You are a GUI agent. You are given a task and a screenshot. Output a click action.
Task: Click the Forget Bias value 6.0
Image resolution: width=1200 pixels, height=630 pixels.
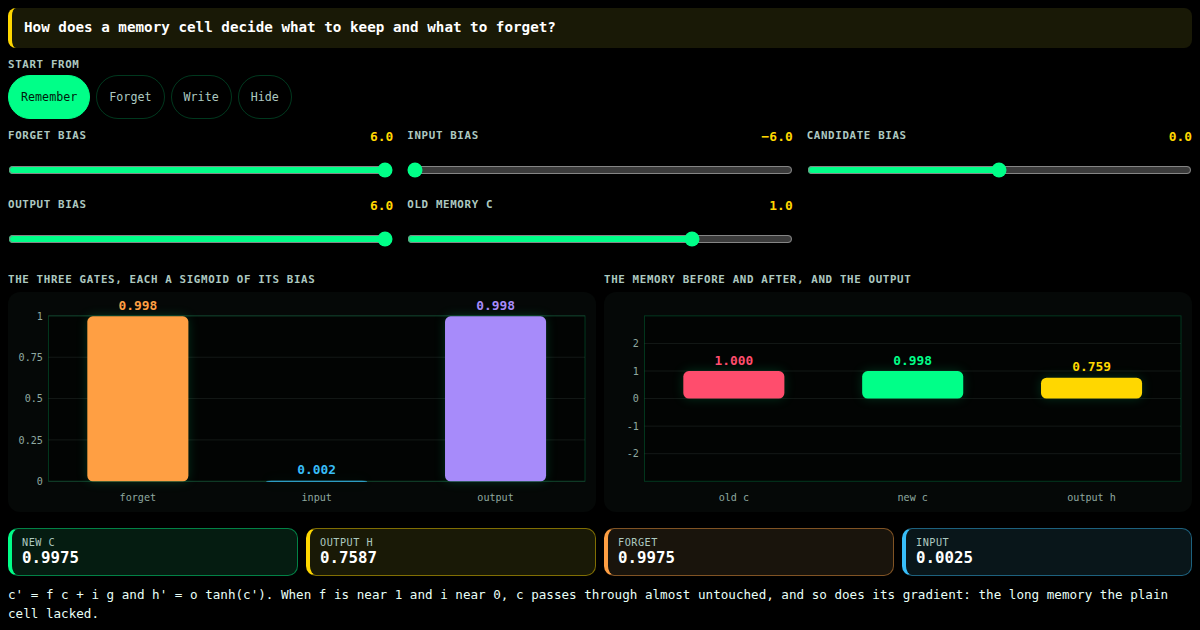382,137
